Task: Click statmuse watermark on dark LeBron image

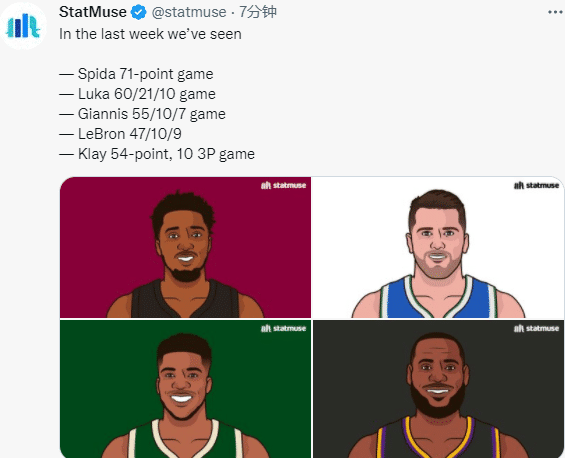Action: point(536,328)
